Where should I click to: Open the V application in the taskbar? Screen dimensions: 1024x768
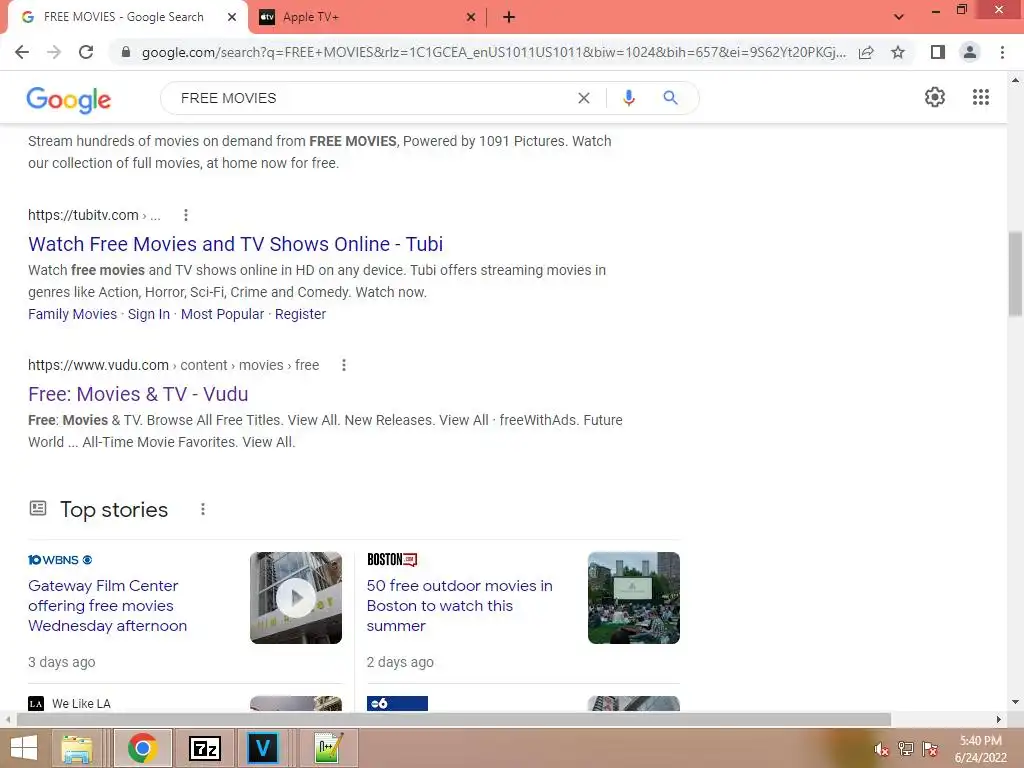263,748
